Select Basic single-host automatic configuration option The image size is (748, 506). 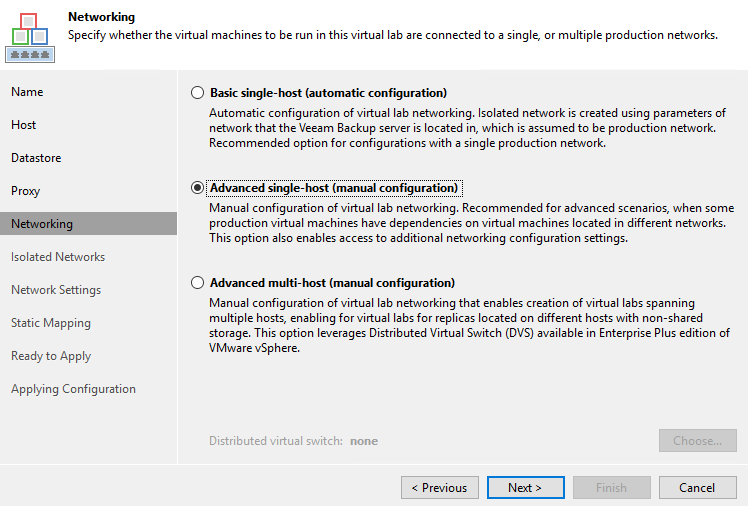(197, 93)
